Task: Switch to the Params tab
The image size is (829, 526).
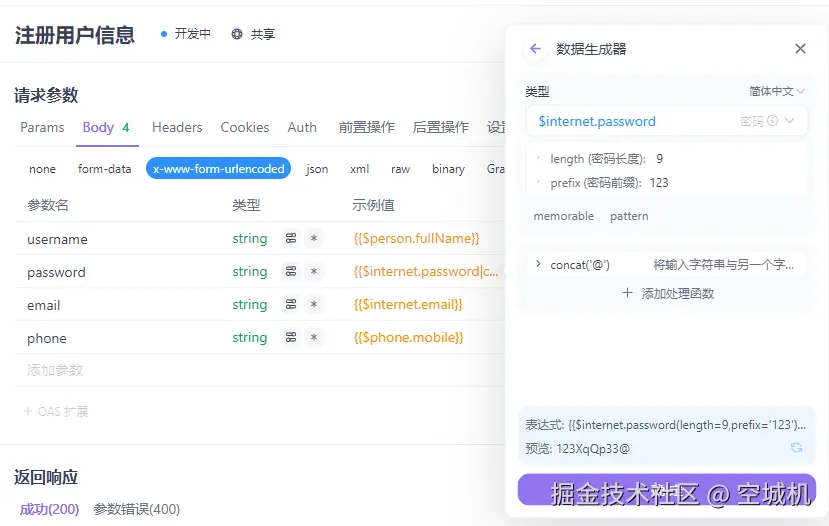Action: click(x=42, y=127)
